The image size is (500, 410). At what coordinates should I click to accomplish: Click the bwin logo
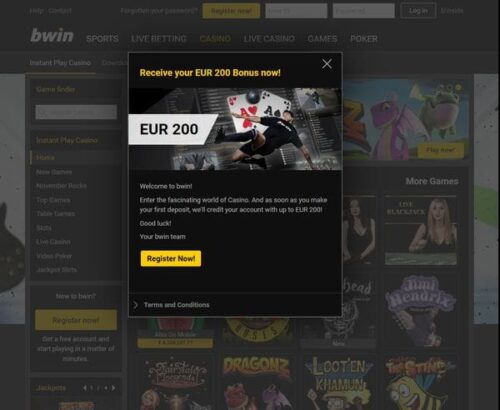52,36
